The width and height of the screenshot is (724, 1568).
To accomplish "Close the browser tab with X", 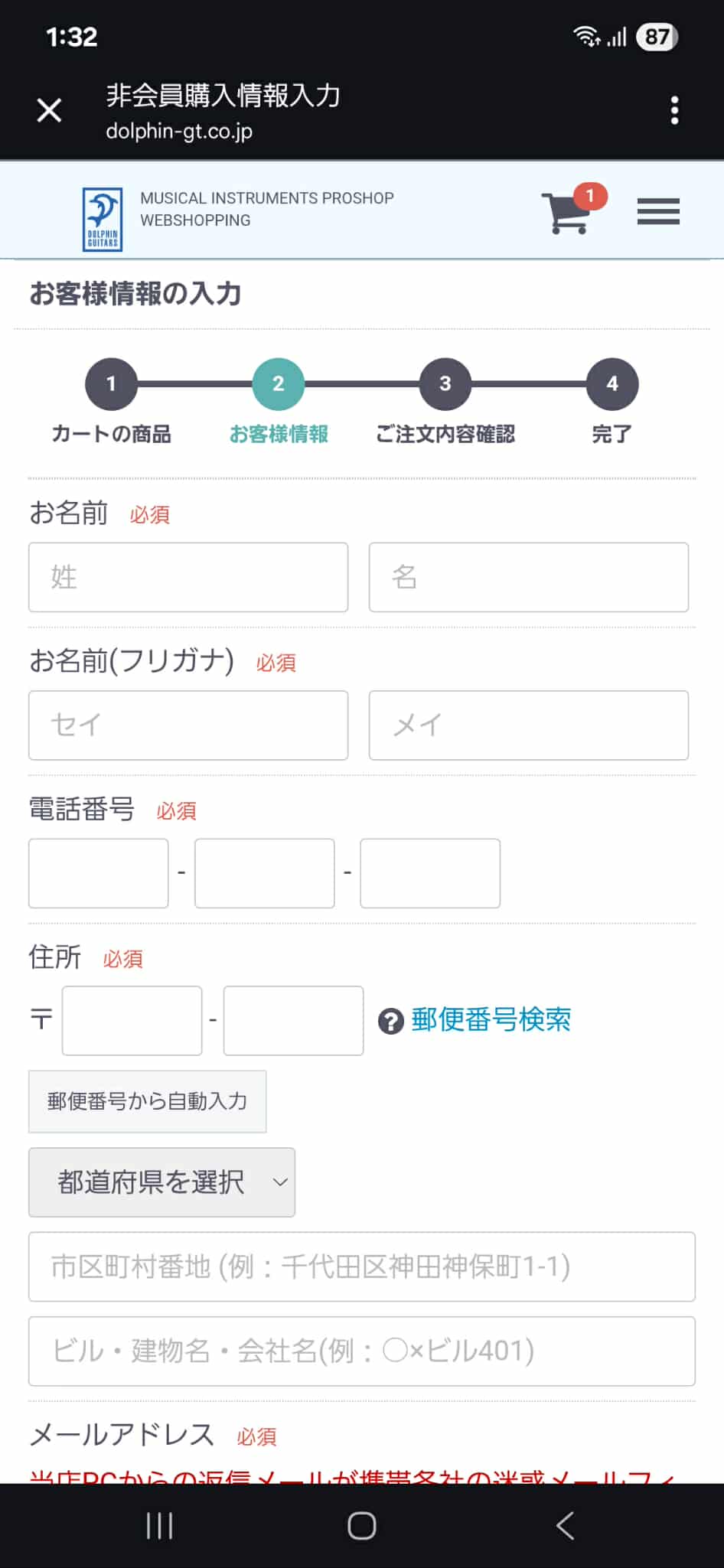I will [x=50, y=111].
